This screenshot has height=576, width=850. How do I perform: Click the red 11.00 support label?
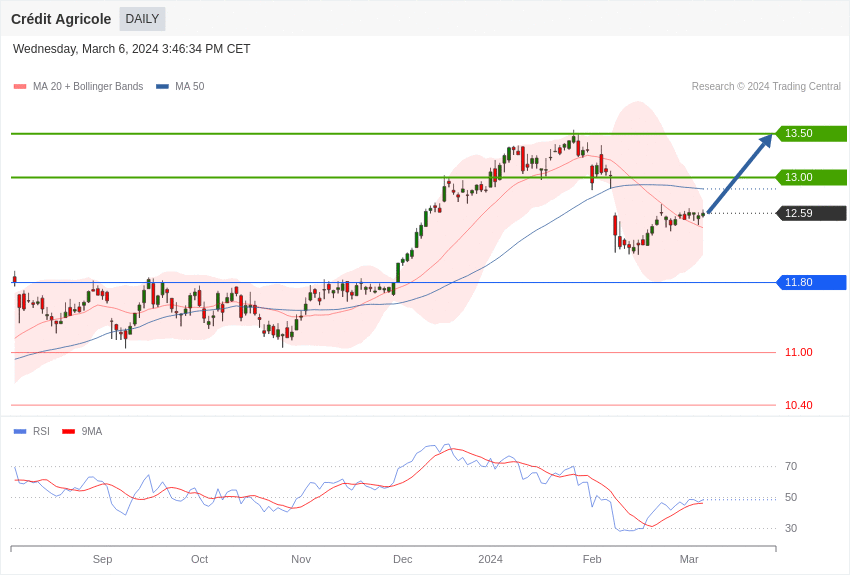pyautogui.click(x=798, y=353)
